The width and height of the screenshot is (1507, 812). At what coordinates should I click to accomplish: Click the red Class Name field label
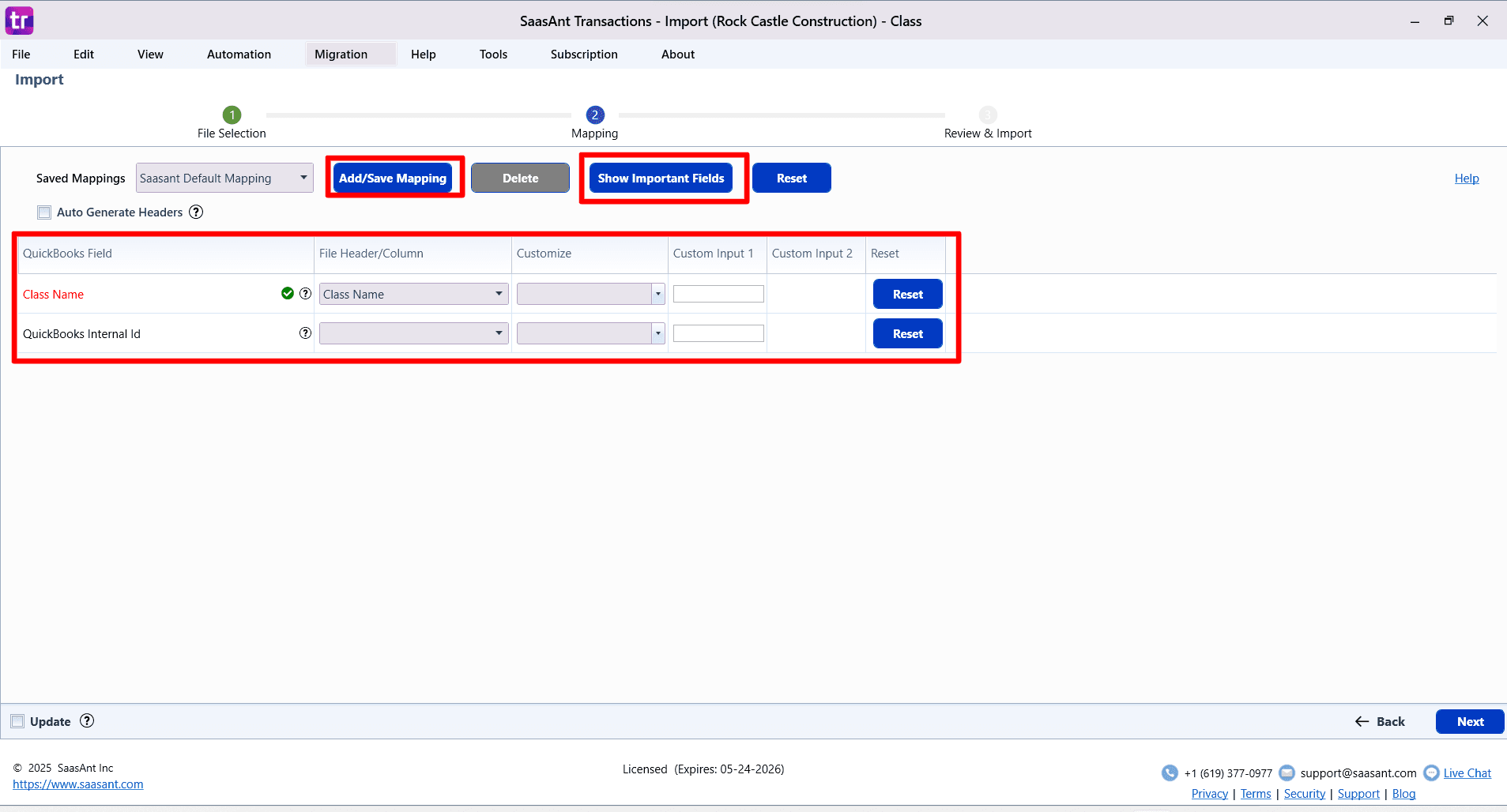click(53, 294)
